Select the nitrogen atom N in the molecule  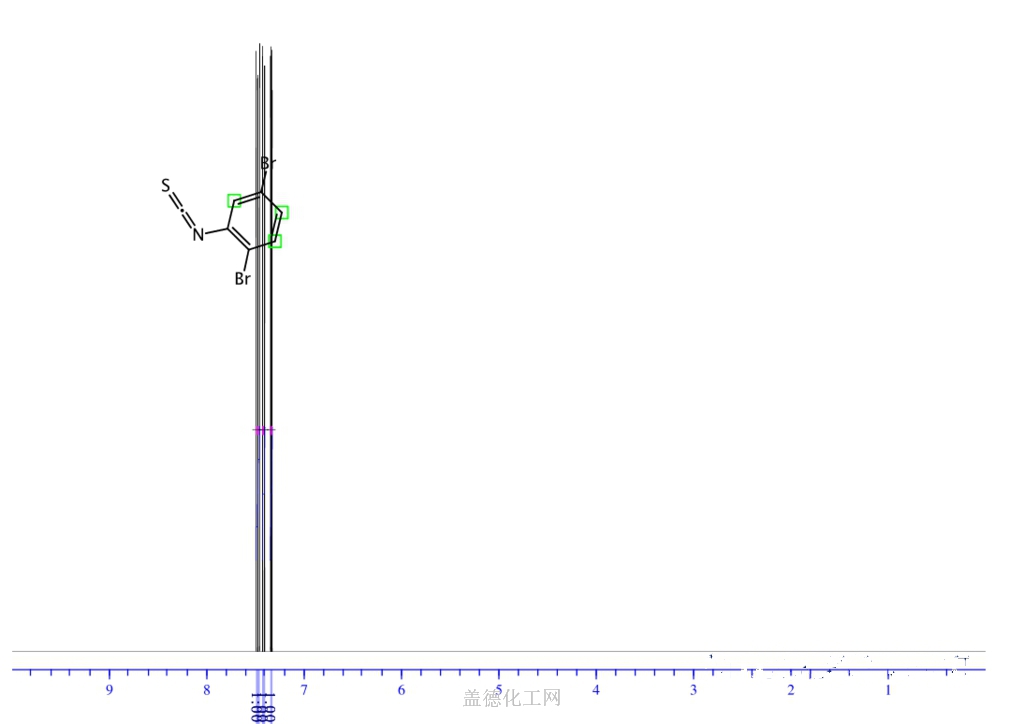pos(198,235)
